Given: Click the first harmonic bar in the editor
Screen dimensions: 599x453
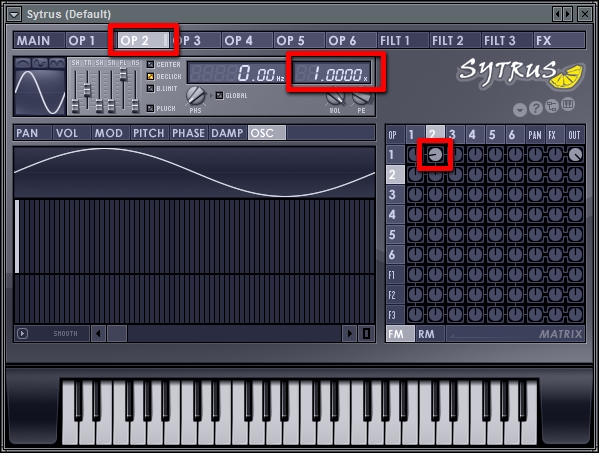Looking at the screenshot, I should (x=17, y=236).
